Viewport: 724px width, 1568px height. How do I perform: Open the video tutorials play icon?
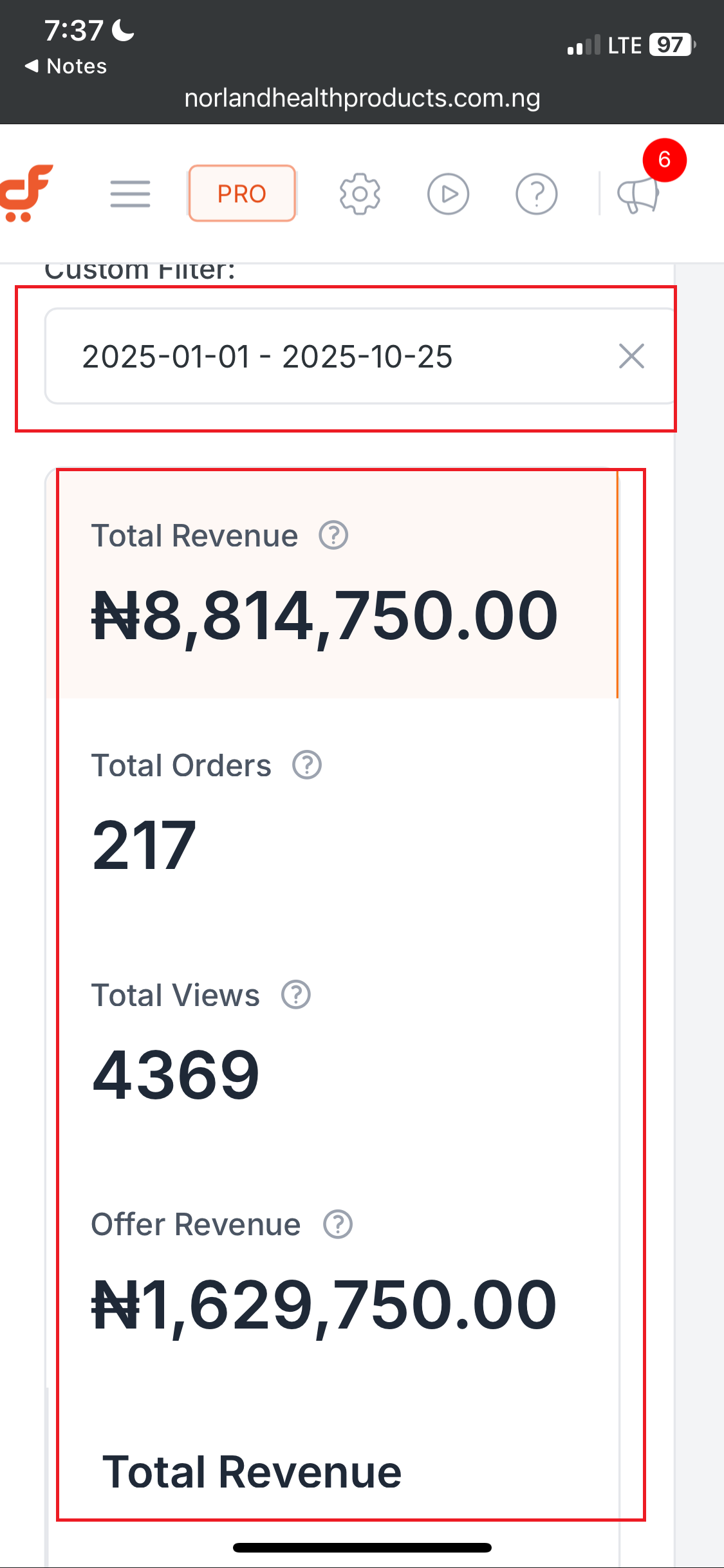click(x=448, y=194)
